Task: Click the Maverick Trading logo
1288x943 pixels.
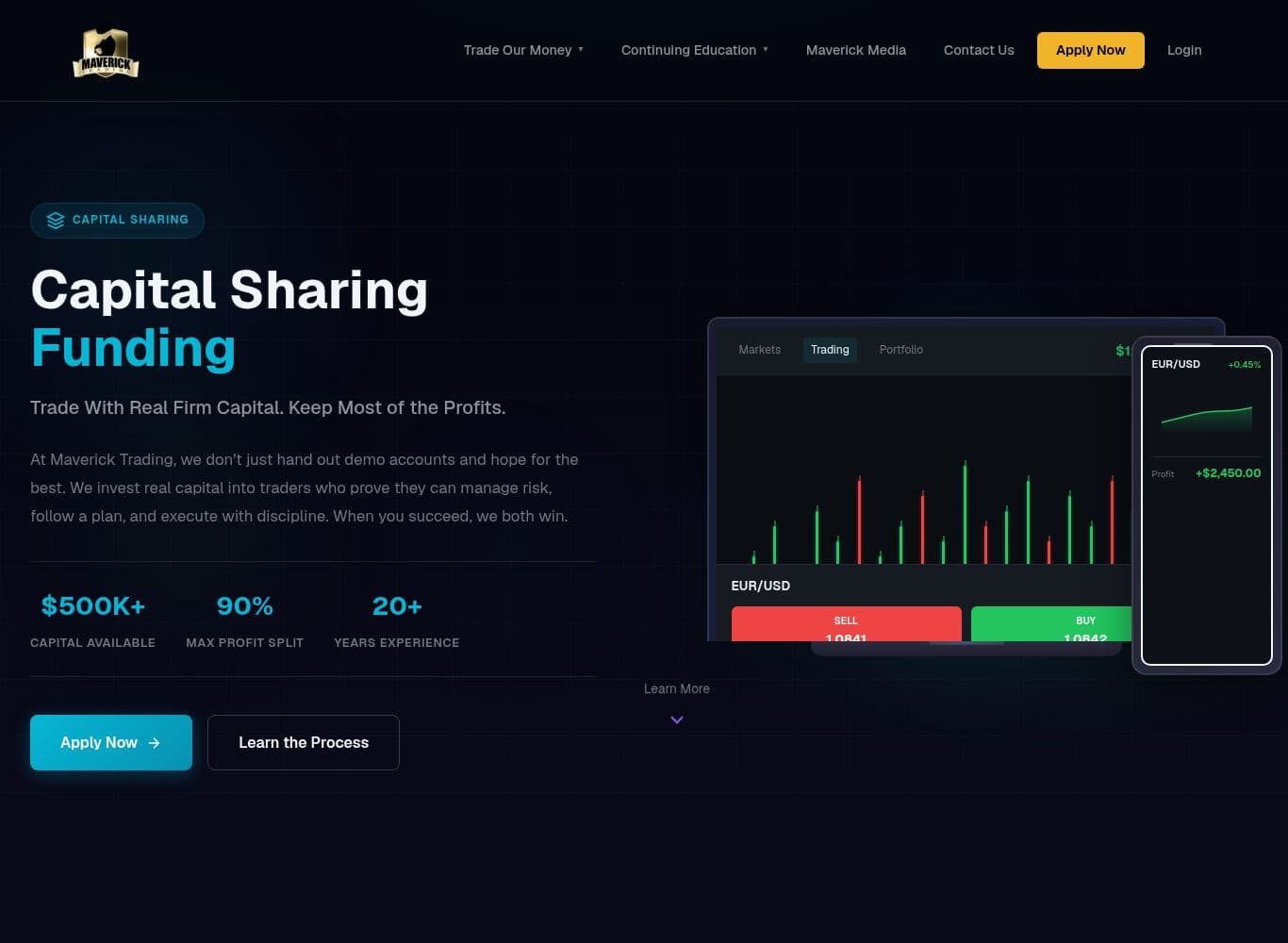Action: click(106, 53)
